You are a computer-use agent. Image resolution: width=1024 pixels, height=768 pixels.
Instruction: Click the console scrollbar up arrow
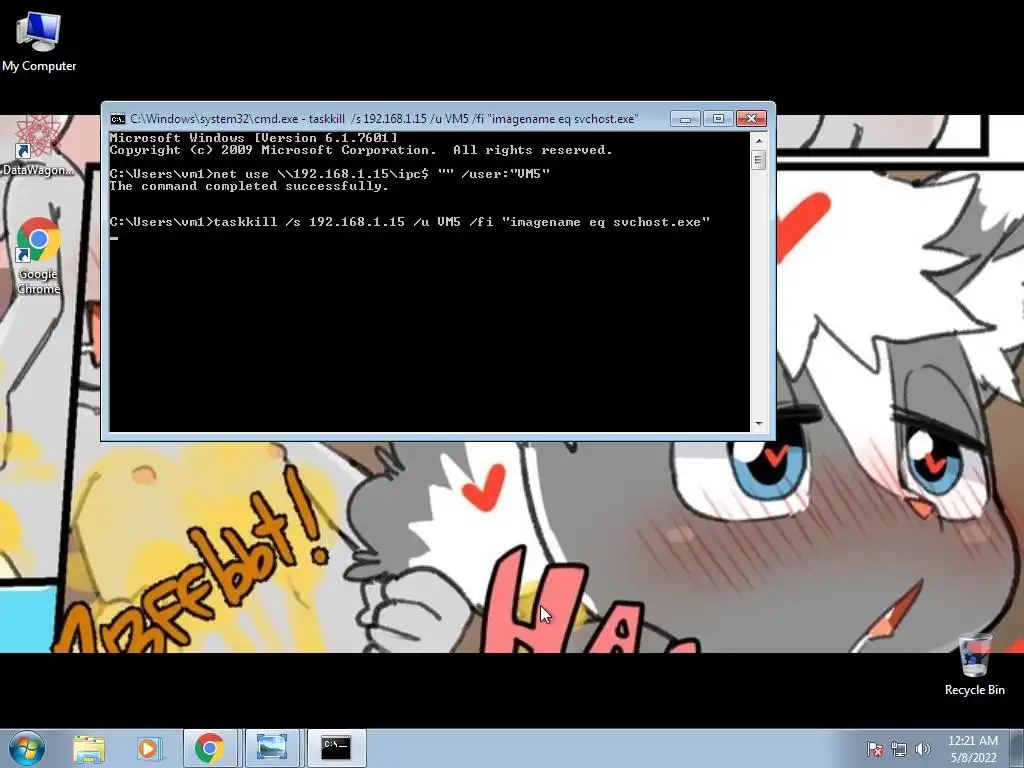click(x=758, y=140)
